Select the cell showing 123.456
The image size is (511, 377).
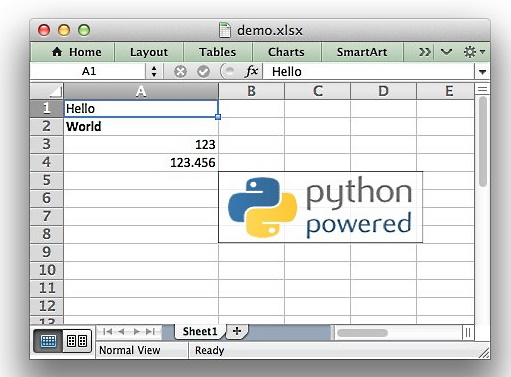tap(141, 163)
